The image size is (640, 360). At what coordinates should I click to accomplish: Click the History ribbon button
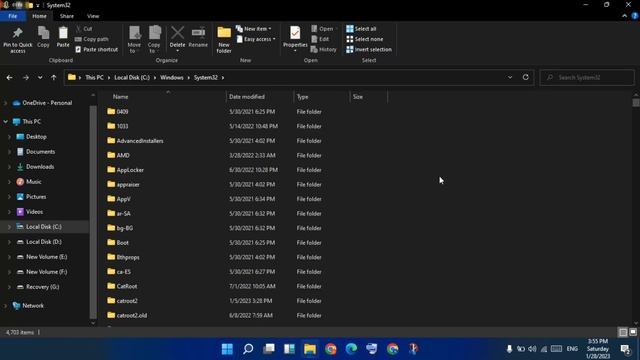(x=324, y=49)
